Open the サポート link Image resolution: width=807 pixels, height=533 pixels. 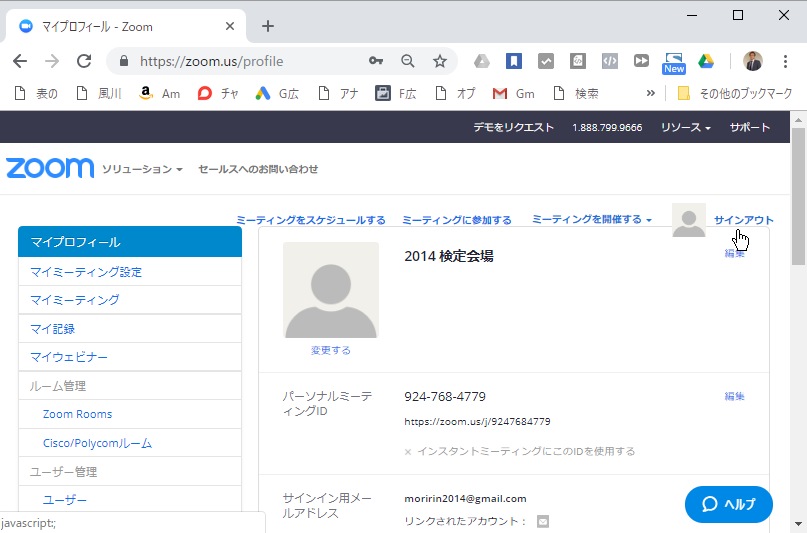coord(749,127)
